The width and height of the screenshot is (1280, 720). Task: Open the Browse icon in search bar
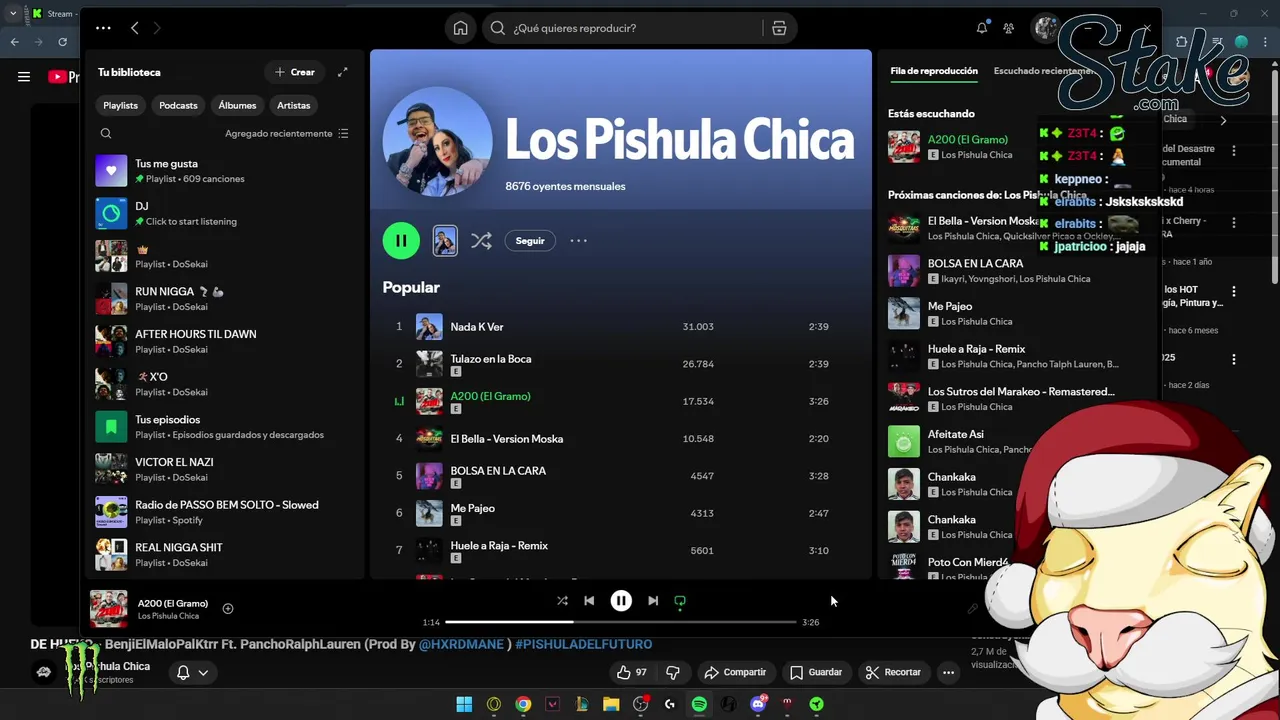[x=779, y=28]
